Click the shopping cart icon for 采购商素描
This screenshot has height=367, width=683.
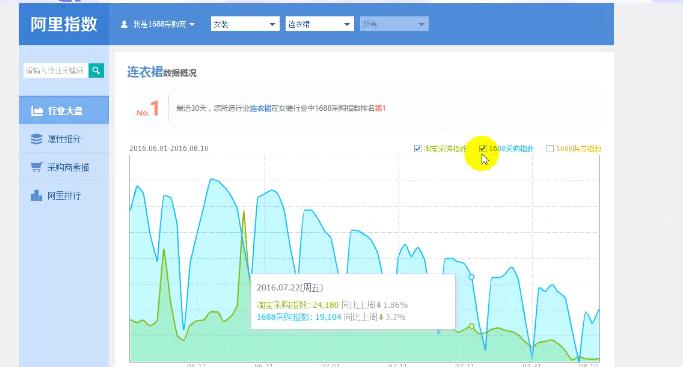pos(37,167)
